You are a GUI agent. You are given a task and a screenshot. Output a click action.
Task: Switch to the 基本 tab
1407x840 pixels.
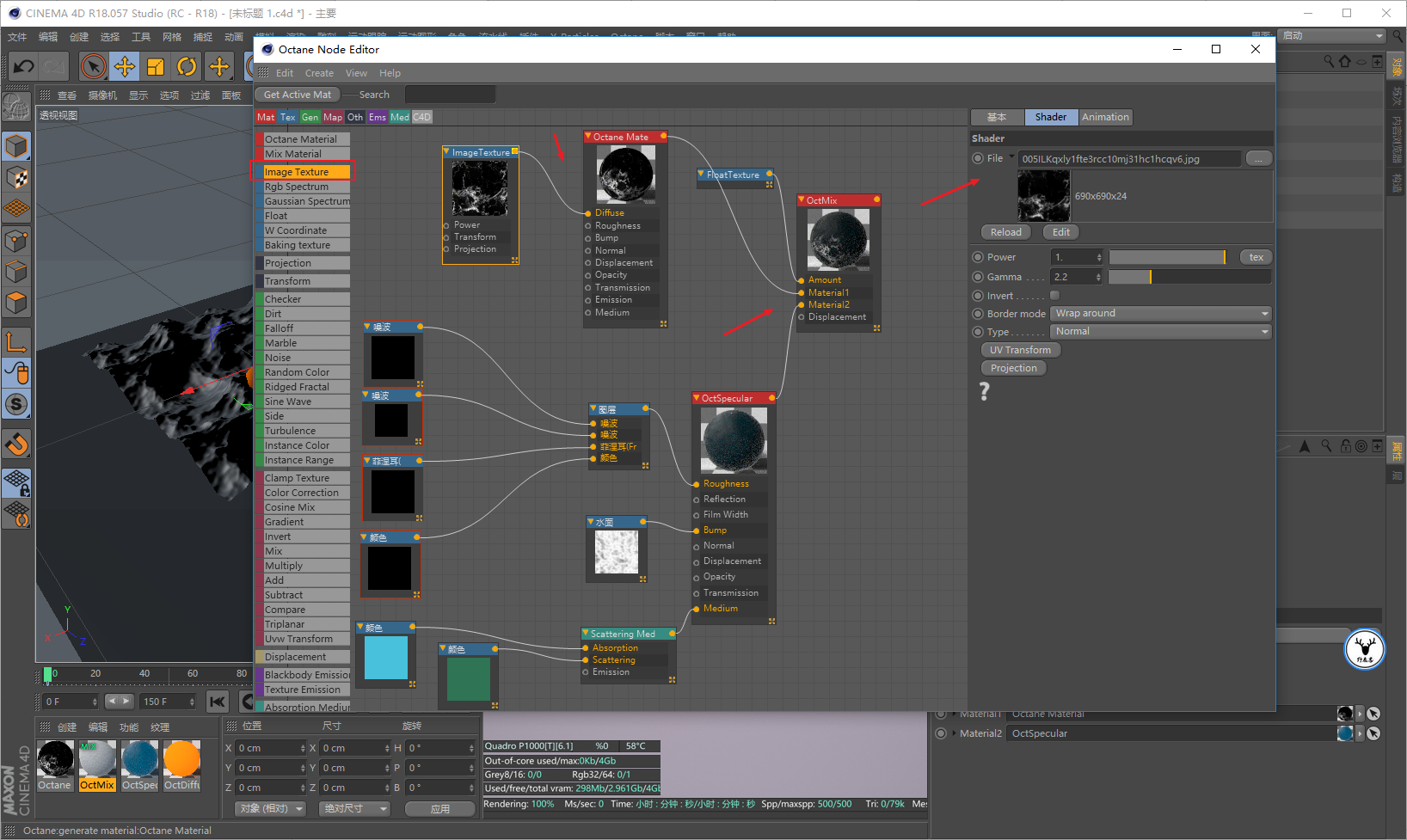[x=997, y=117]
